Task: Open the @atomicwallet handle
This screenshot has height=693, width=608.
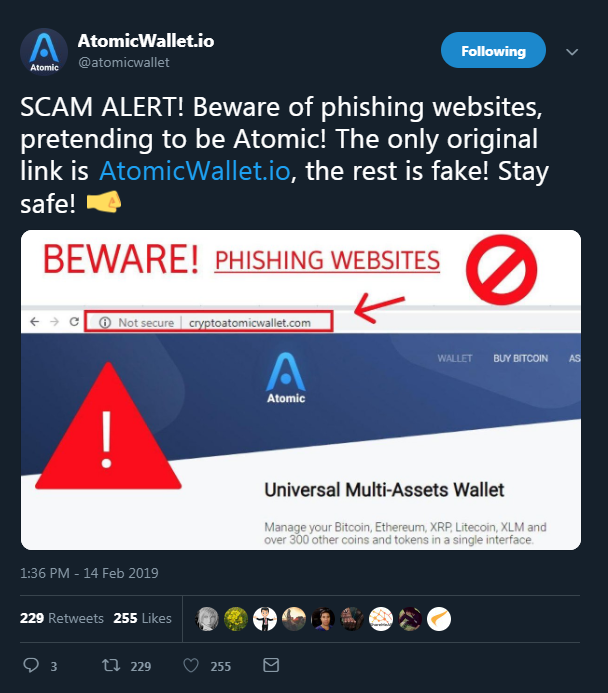Action: (124, 62)
